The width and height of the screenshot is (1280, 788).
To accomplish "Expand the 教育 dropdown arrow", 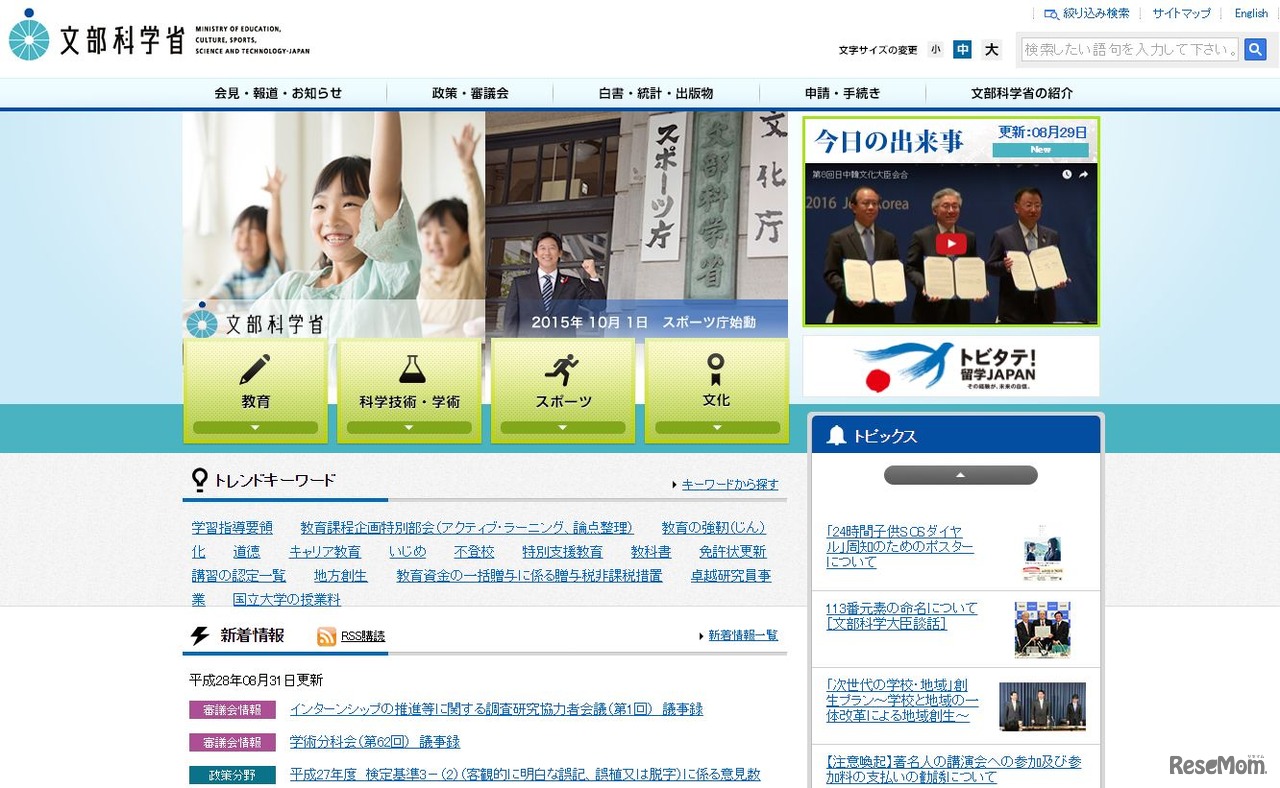I will coord(255,427).
